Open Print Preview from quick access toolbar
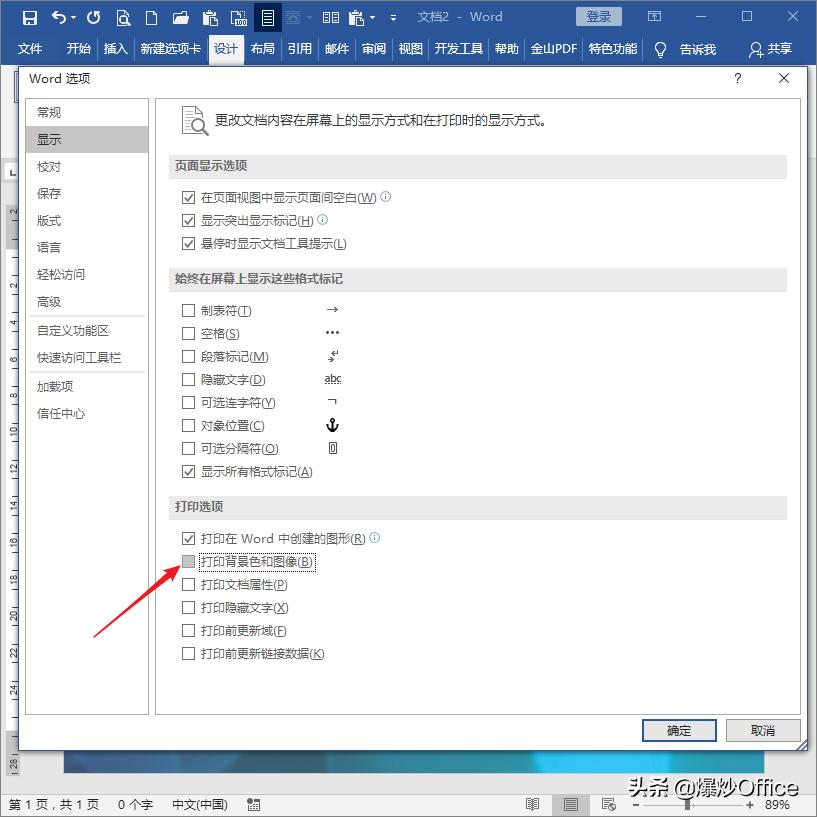Viewport: 817px width, 817px height. pyautogui.click(x=122, y=17)
